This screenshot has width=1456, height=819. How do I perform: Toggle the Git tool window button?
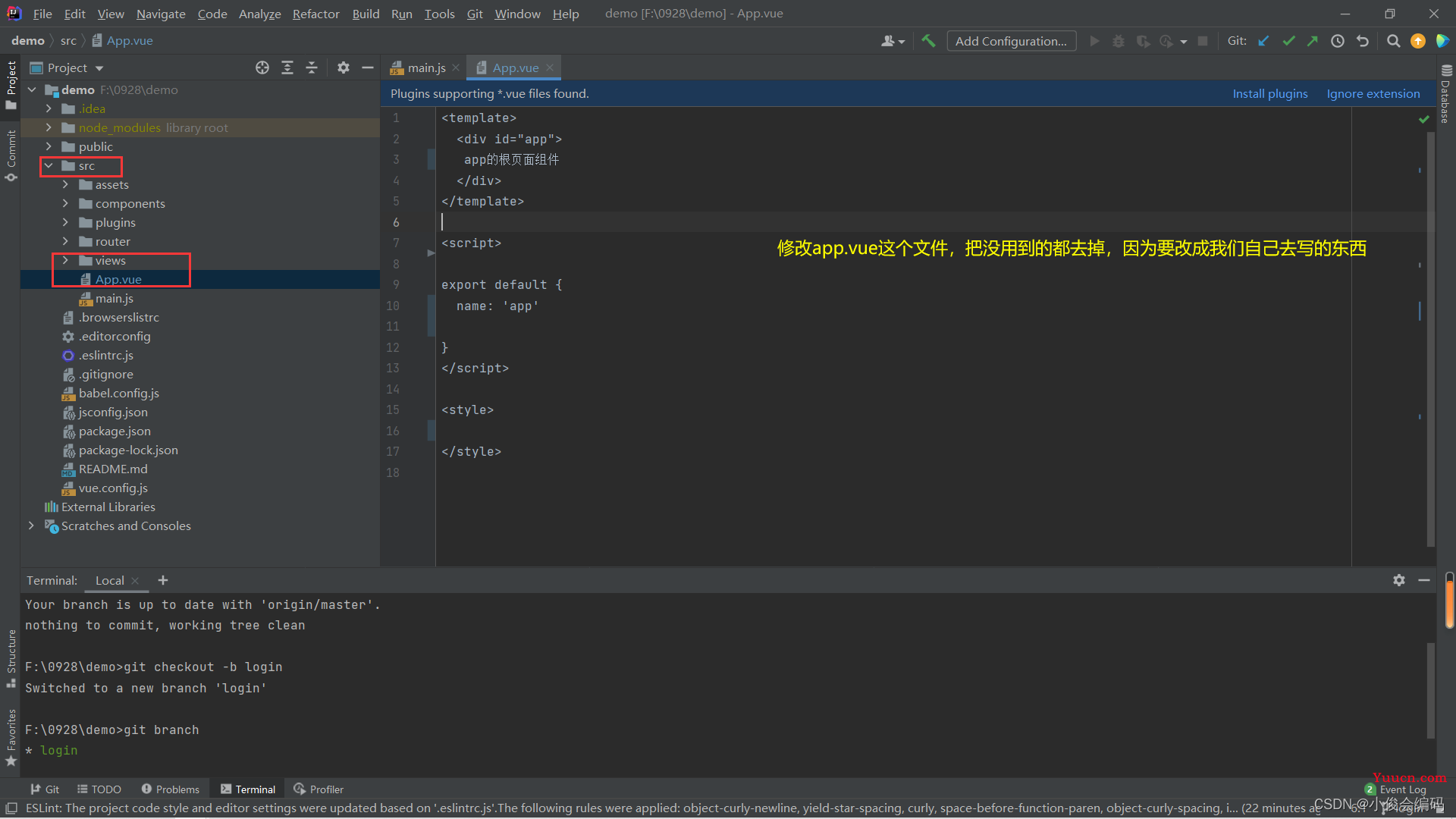[45, 789]
